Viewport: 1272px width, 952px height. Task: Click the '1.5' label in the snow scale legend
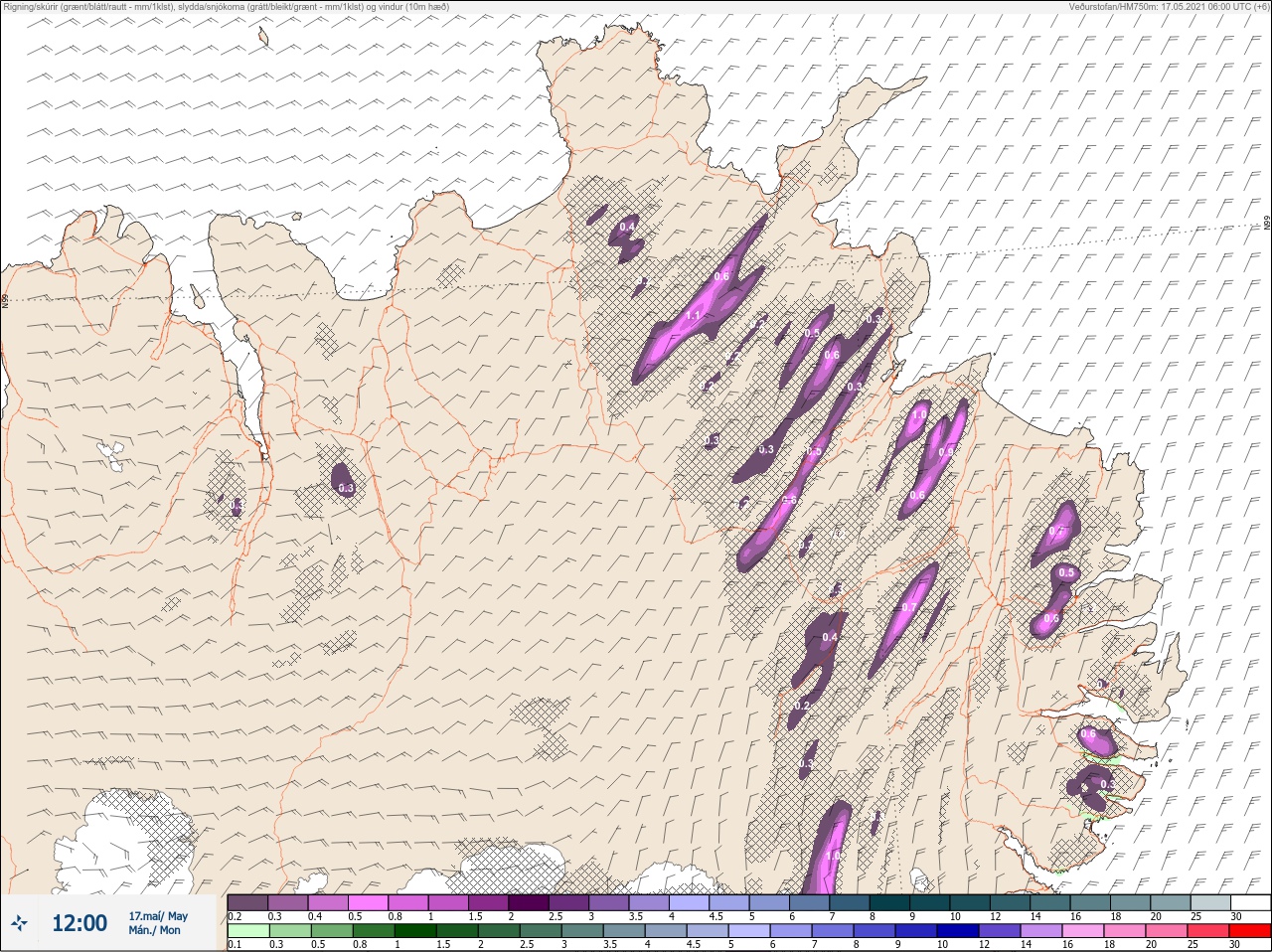coord(475,916)
